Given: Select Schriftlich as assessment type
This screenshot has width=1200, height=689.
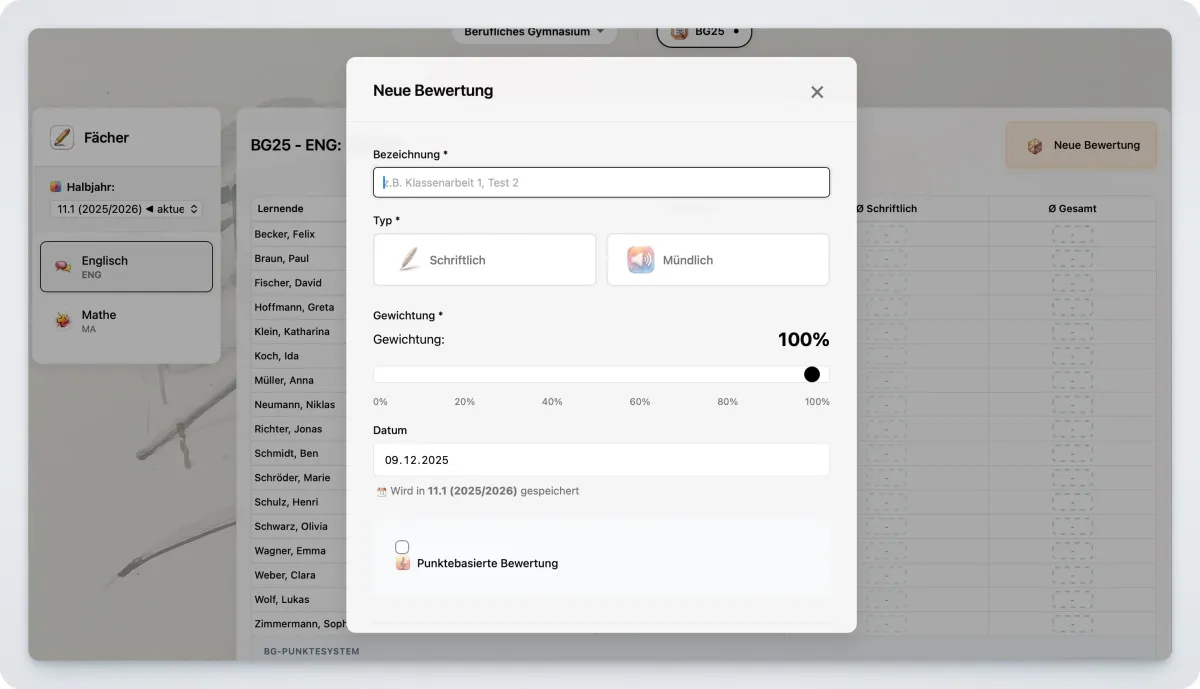Looking at the screenshot, I should coord(484,260).
